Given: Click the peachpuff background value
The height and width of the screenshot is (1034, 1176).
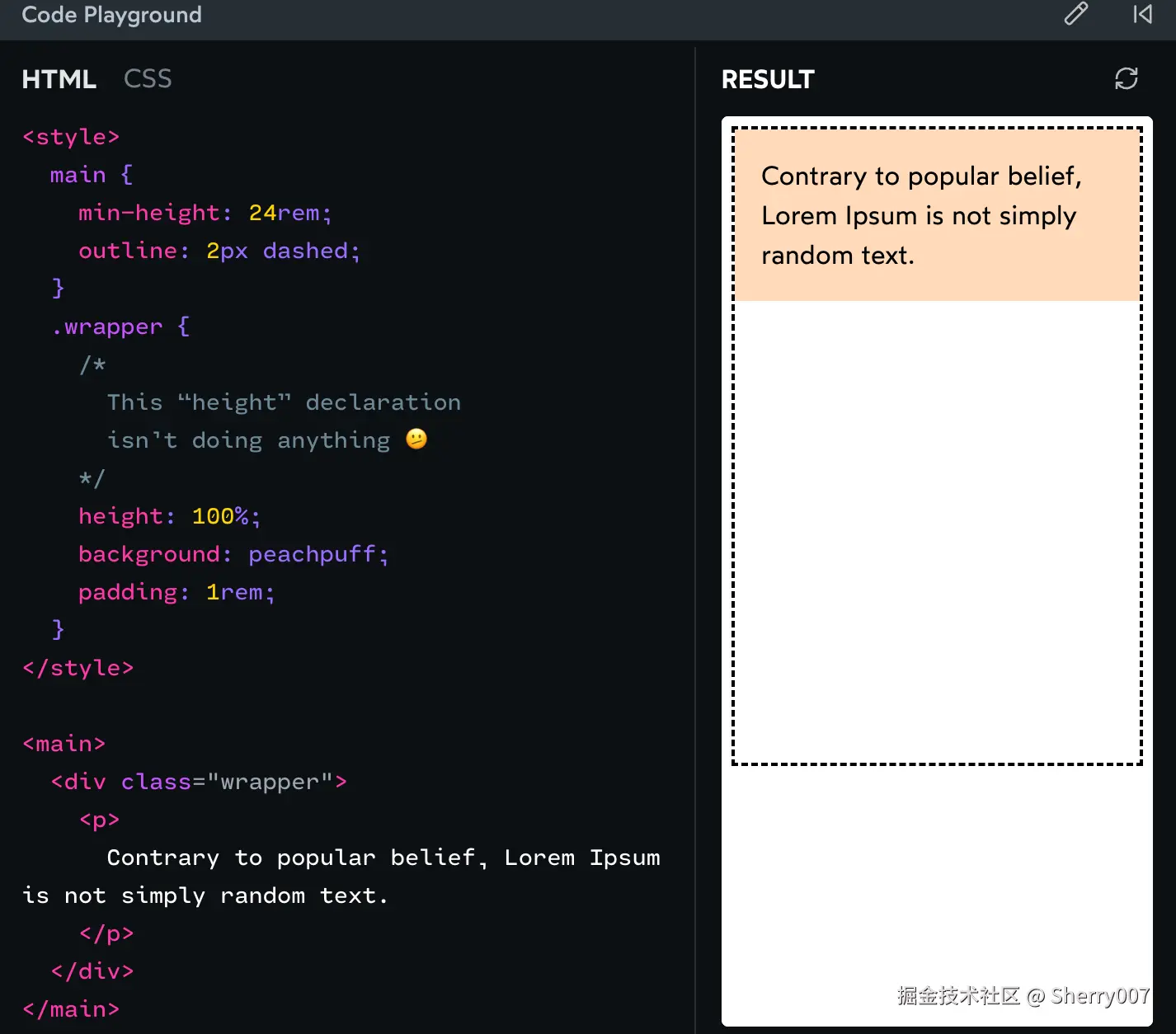Looking at the screenshot, I should 312,554.
